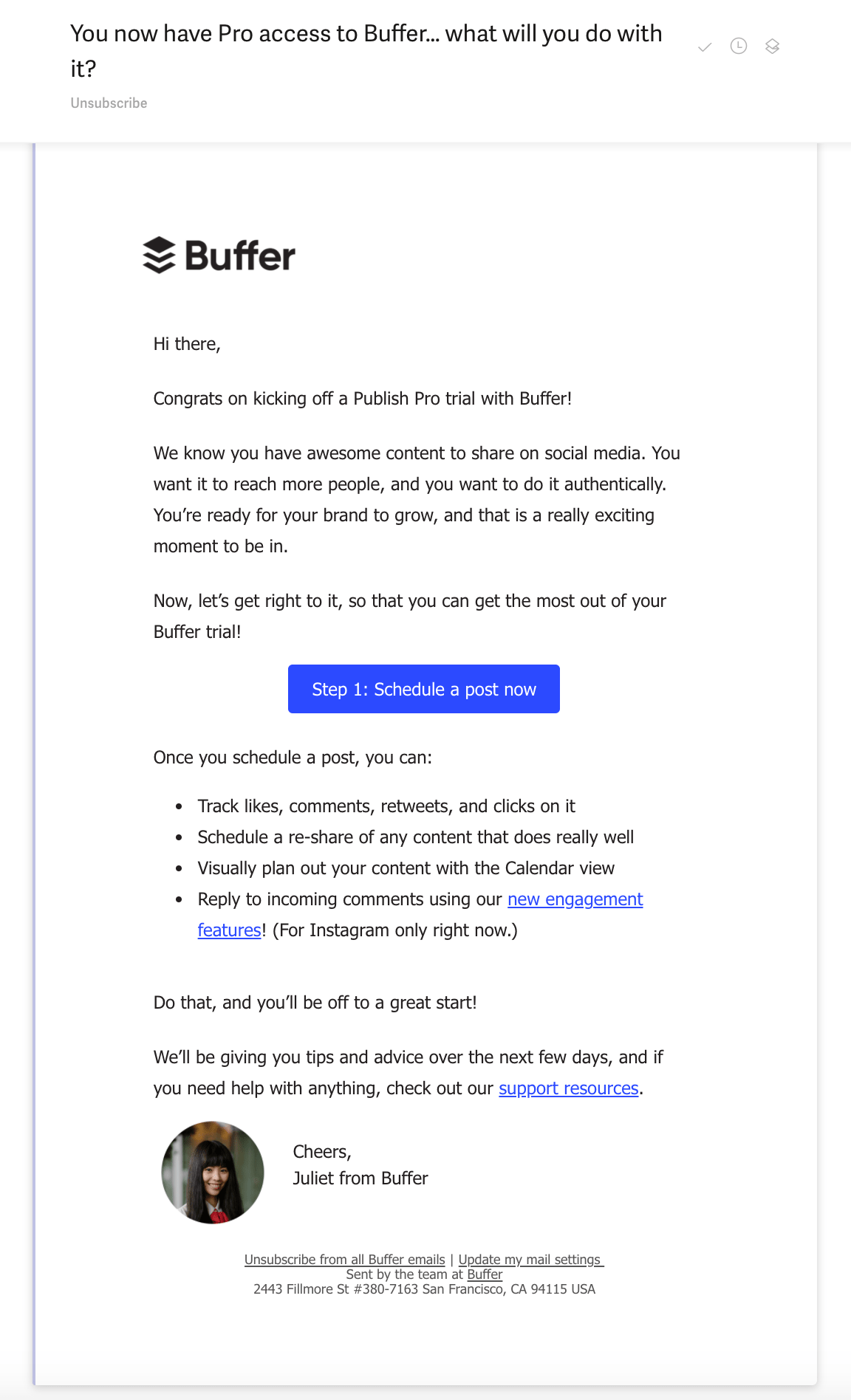Click the Juliet from Buffer signature text
The height and width of the screenshot is (1400, 851).
coord(360,1178)
